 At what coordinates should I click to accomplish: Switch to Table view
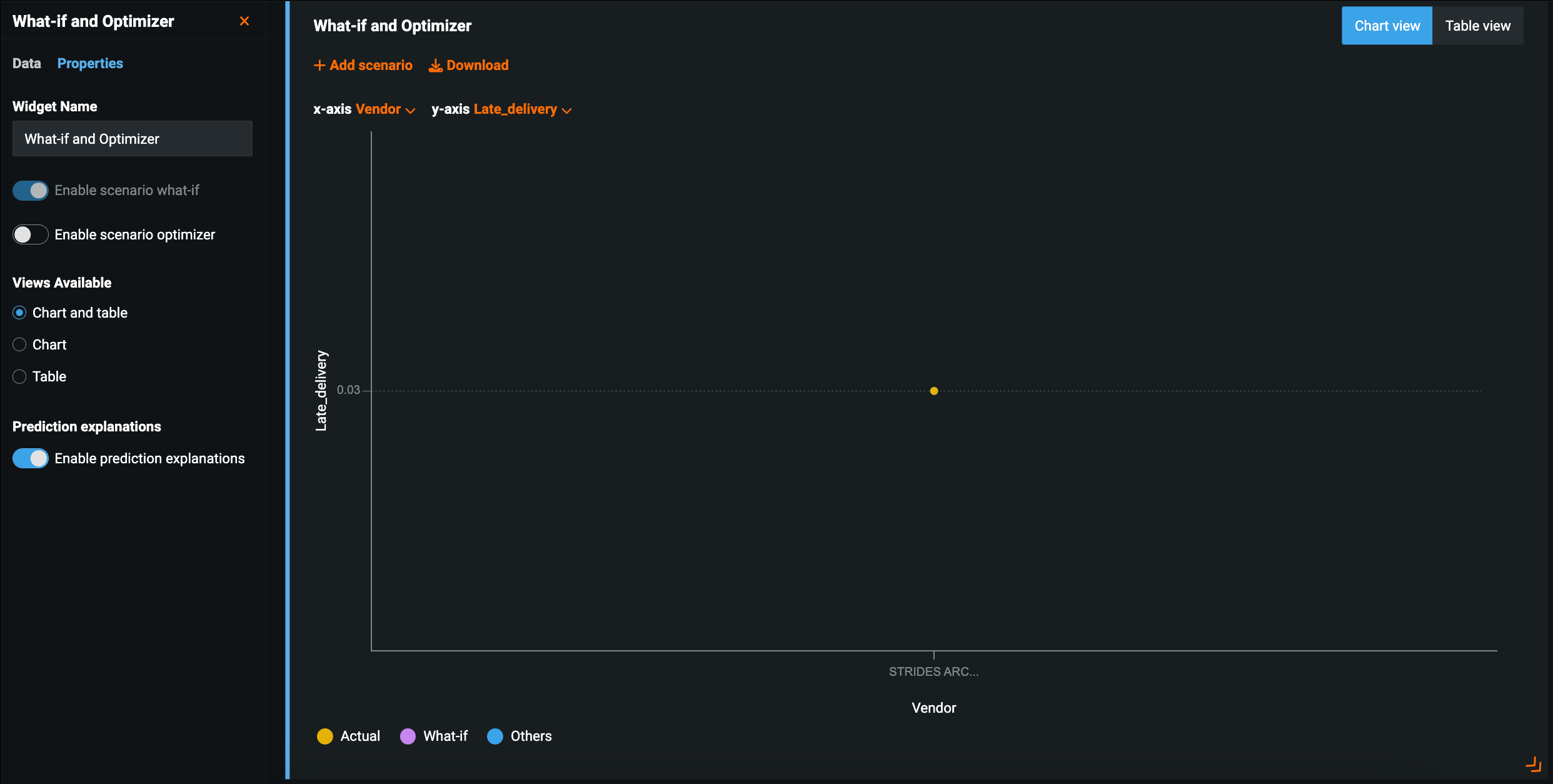(1477, 26)
